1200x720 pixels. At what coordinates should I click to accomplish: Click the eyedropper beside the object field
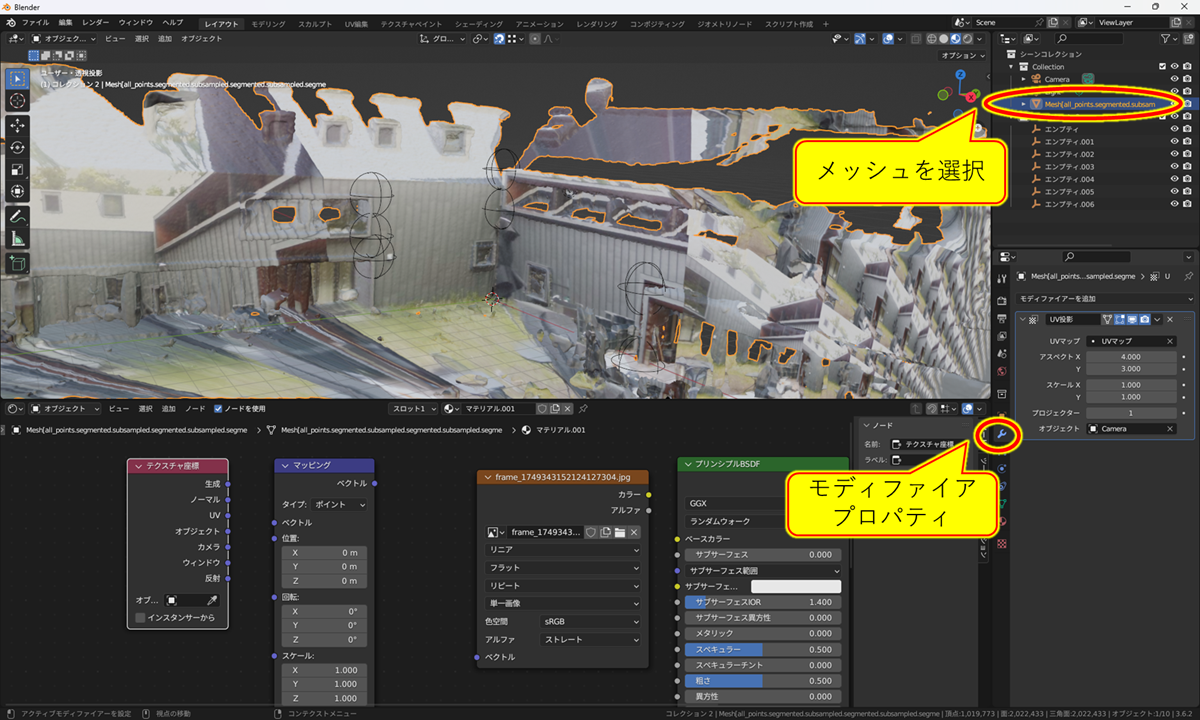tap(212, 600)
